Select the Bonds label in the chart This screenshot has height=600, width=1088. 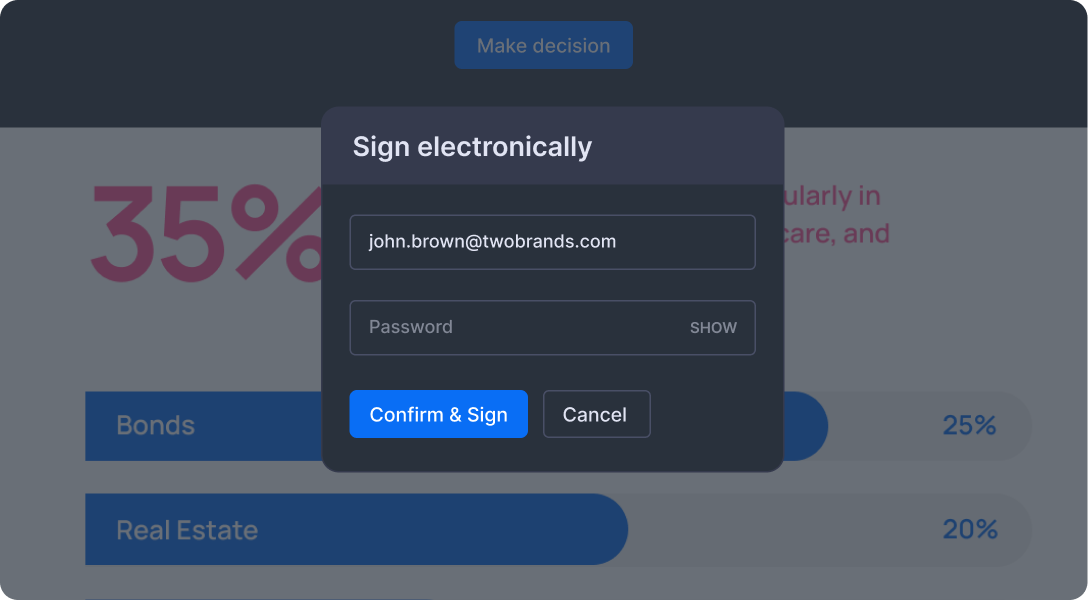[x=155, y=426]
